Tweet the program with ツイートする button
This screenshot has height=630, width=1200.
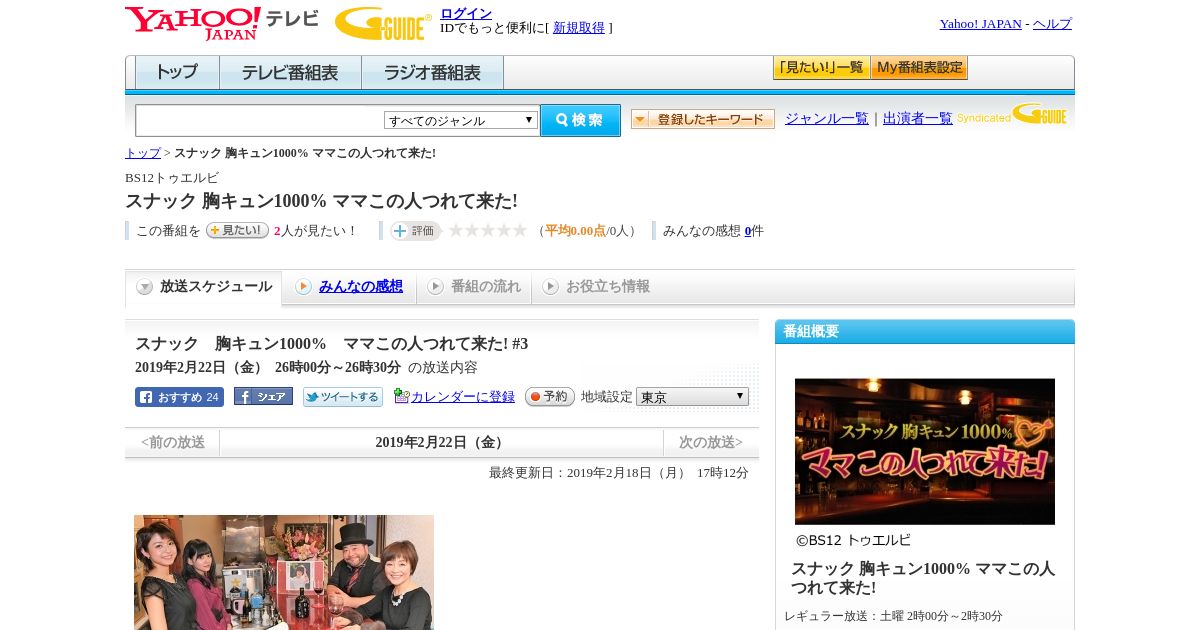[343, 397]
